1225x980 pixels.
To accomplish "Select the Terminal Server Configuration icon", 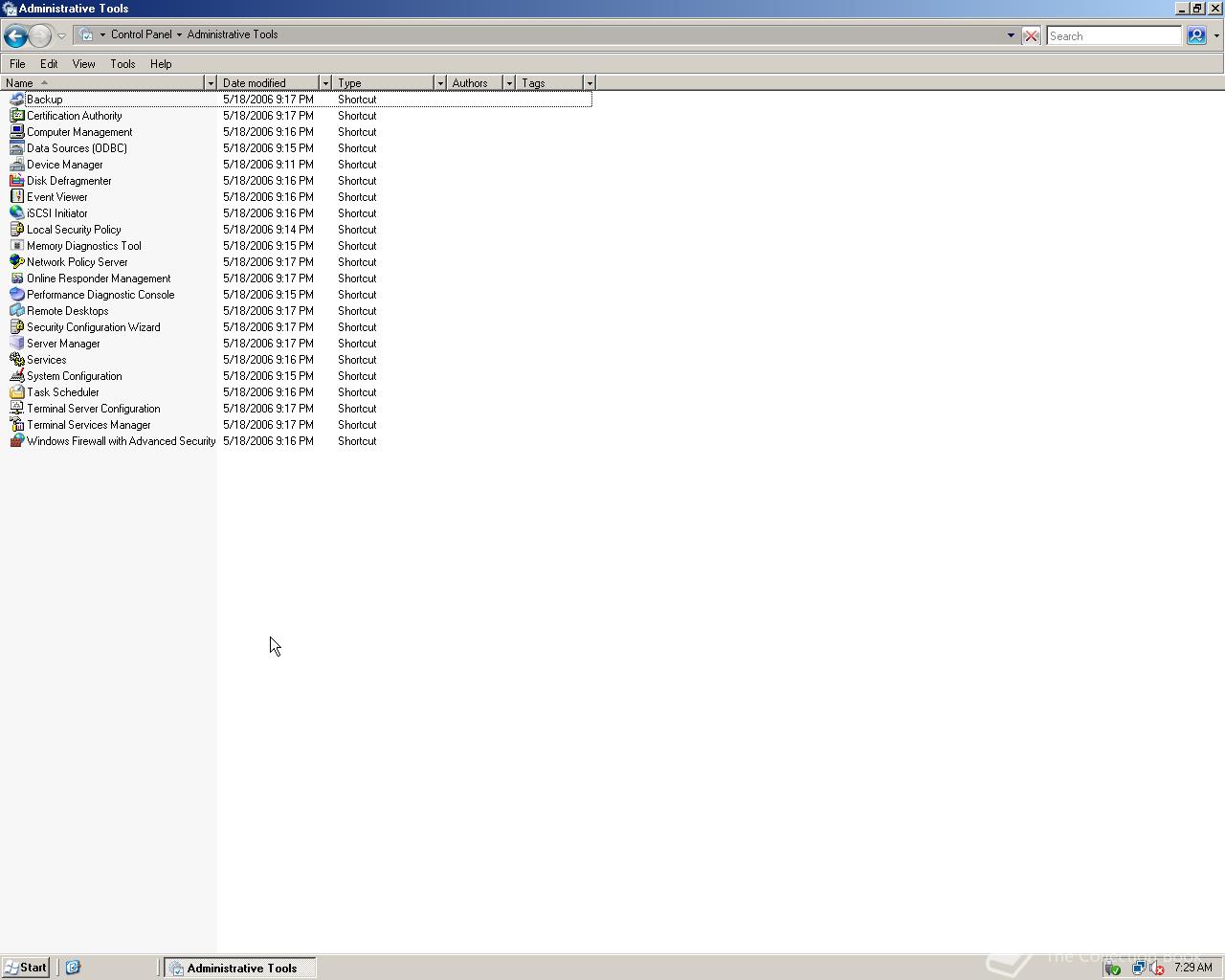I will (x=16, y=409).
